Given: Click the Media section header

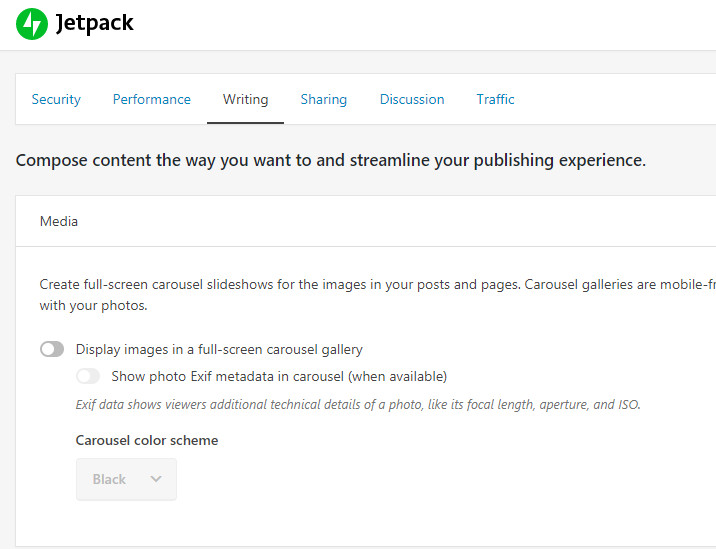Looking at the screenshot, I should (x=59, y=221).
